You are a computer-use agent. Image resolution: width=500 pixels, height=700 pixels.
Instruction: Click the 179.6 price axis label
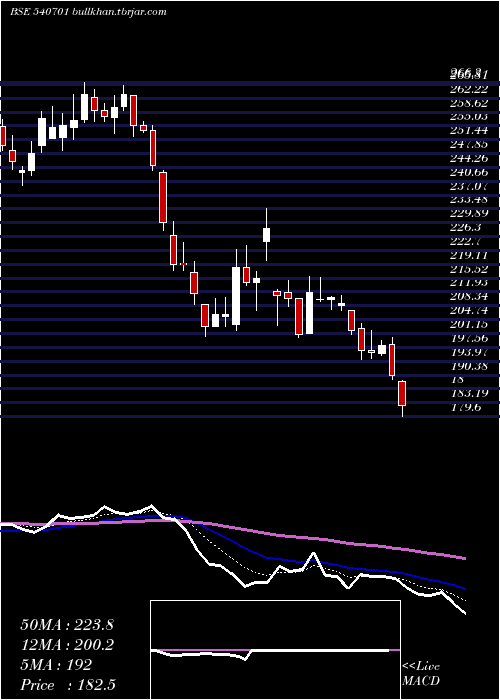[465, 408]
